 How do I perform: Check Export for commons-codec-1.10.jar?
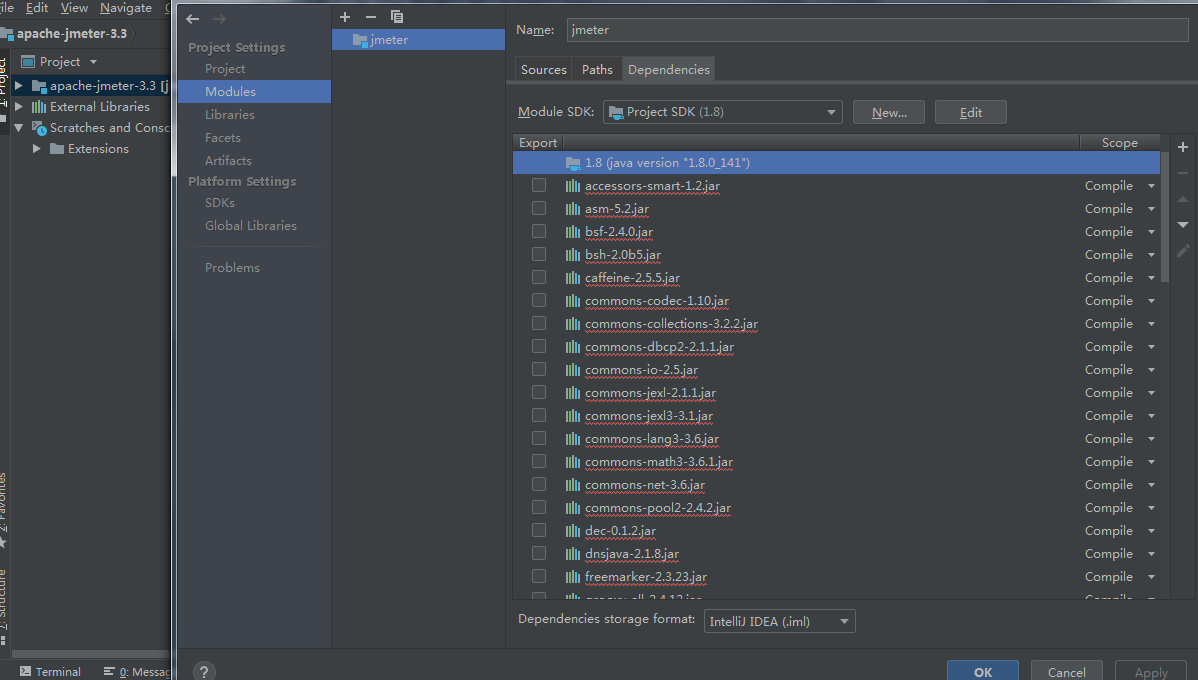539,300
